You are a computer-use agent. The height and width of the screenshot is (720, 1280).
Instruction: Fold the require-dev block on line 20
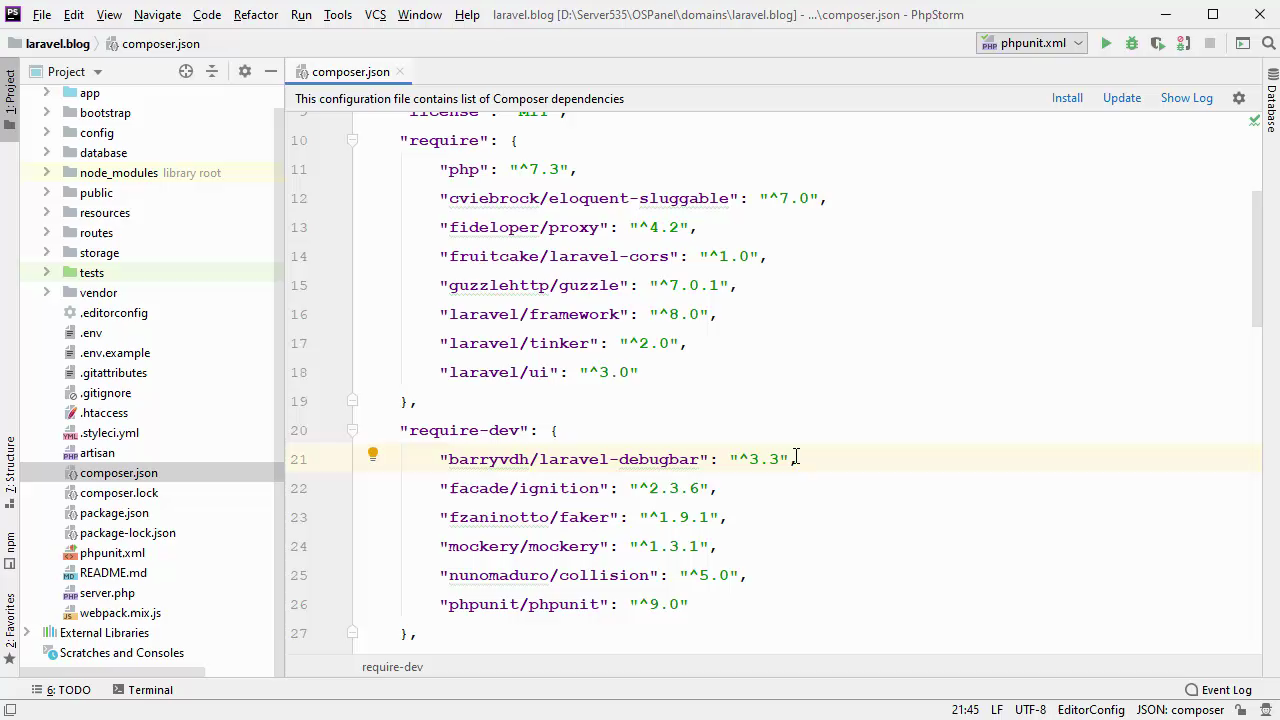click(352, 430)
